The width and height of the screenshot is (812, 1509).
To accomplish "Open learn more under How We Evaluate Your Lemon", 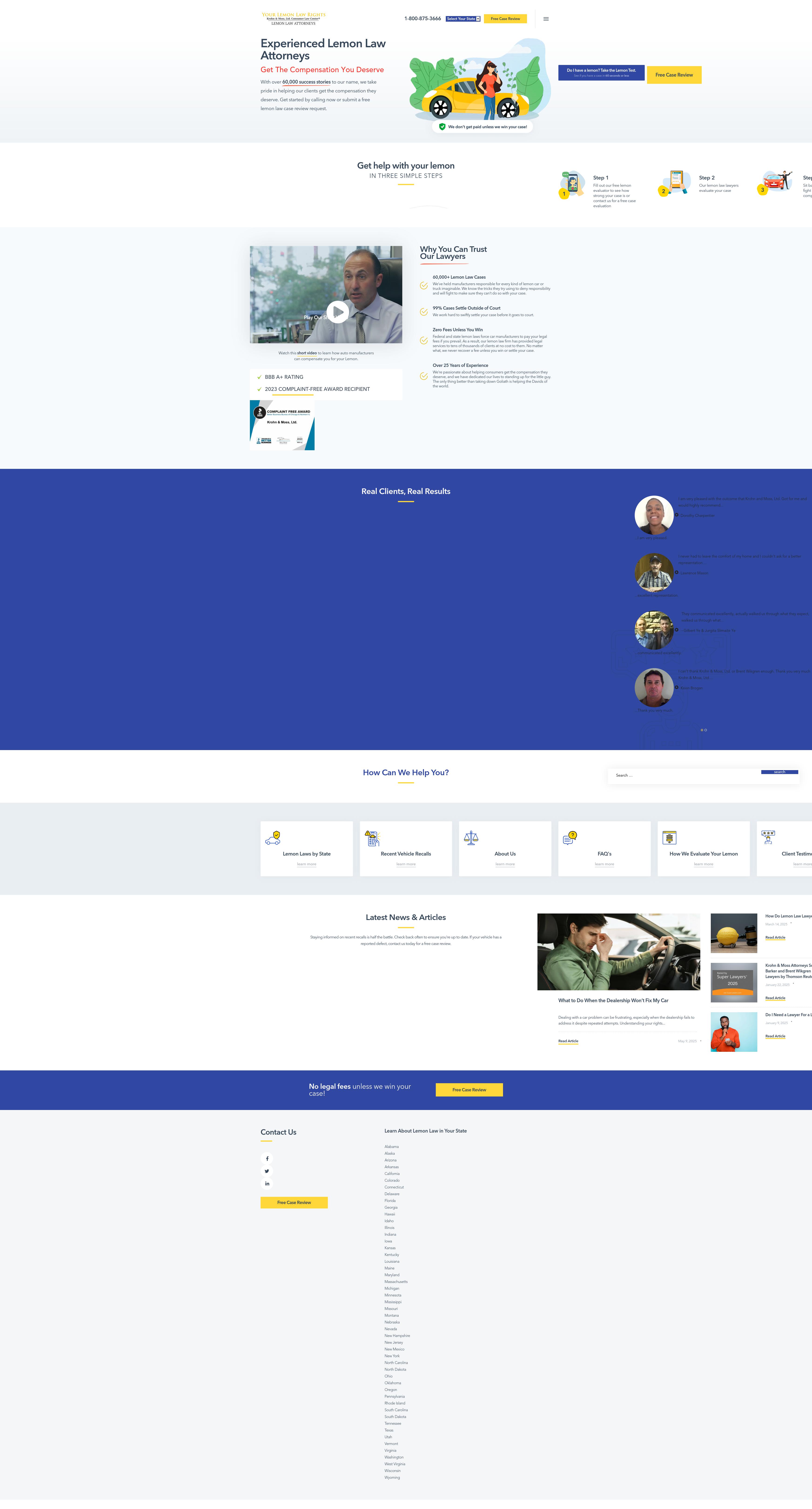I will pos(703,865).
